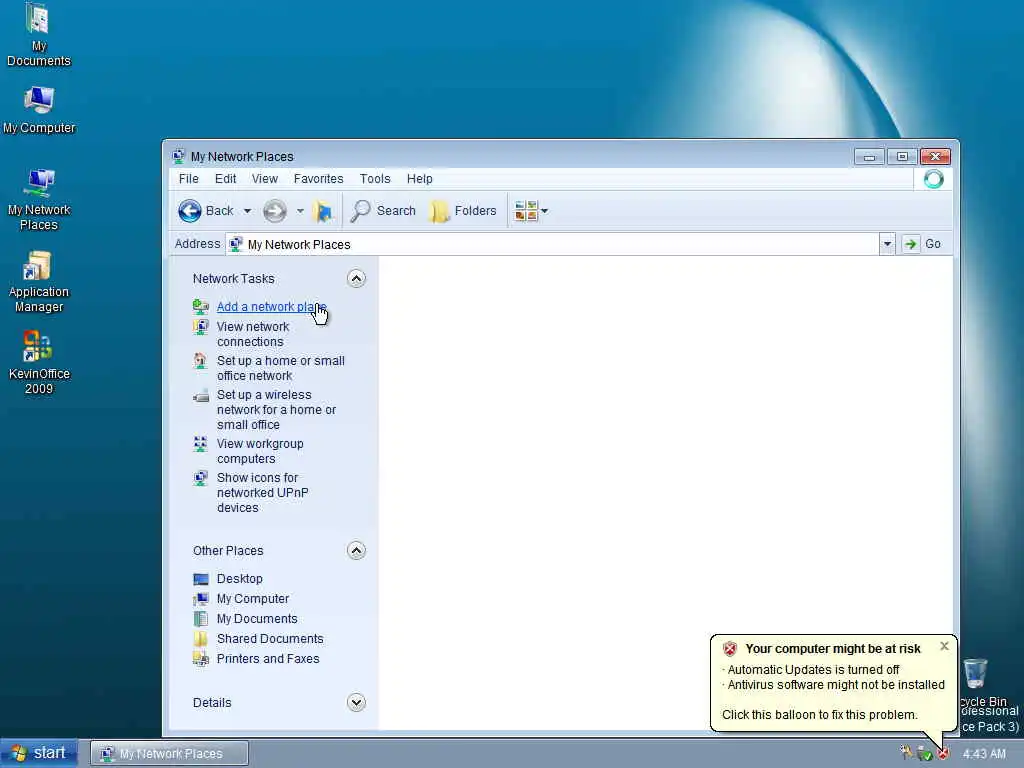Click Set up a wireless network link
The image size is (1024, 768).
pos(276,409)
